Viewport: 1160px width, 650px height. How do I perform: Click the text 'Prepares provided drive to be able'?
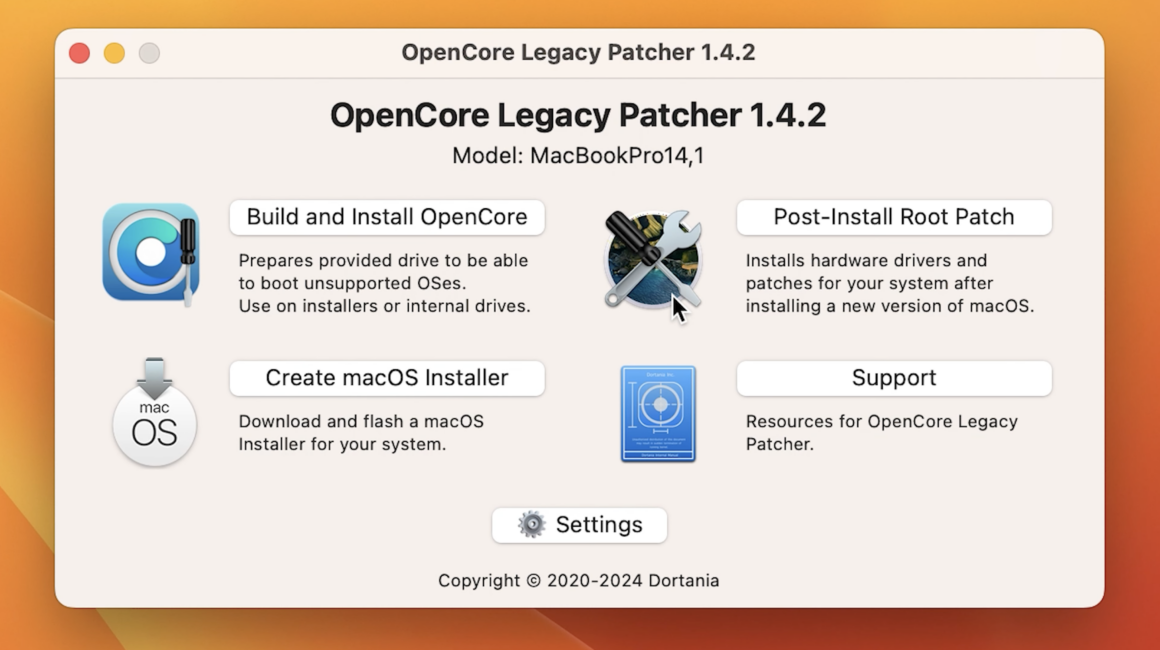click(383, 260)
